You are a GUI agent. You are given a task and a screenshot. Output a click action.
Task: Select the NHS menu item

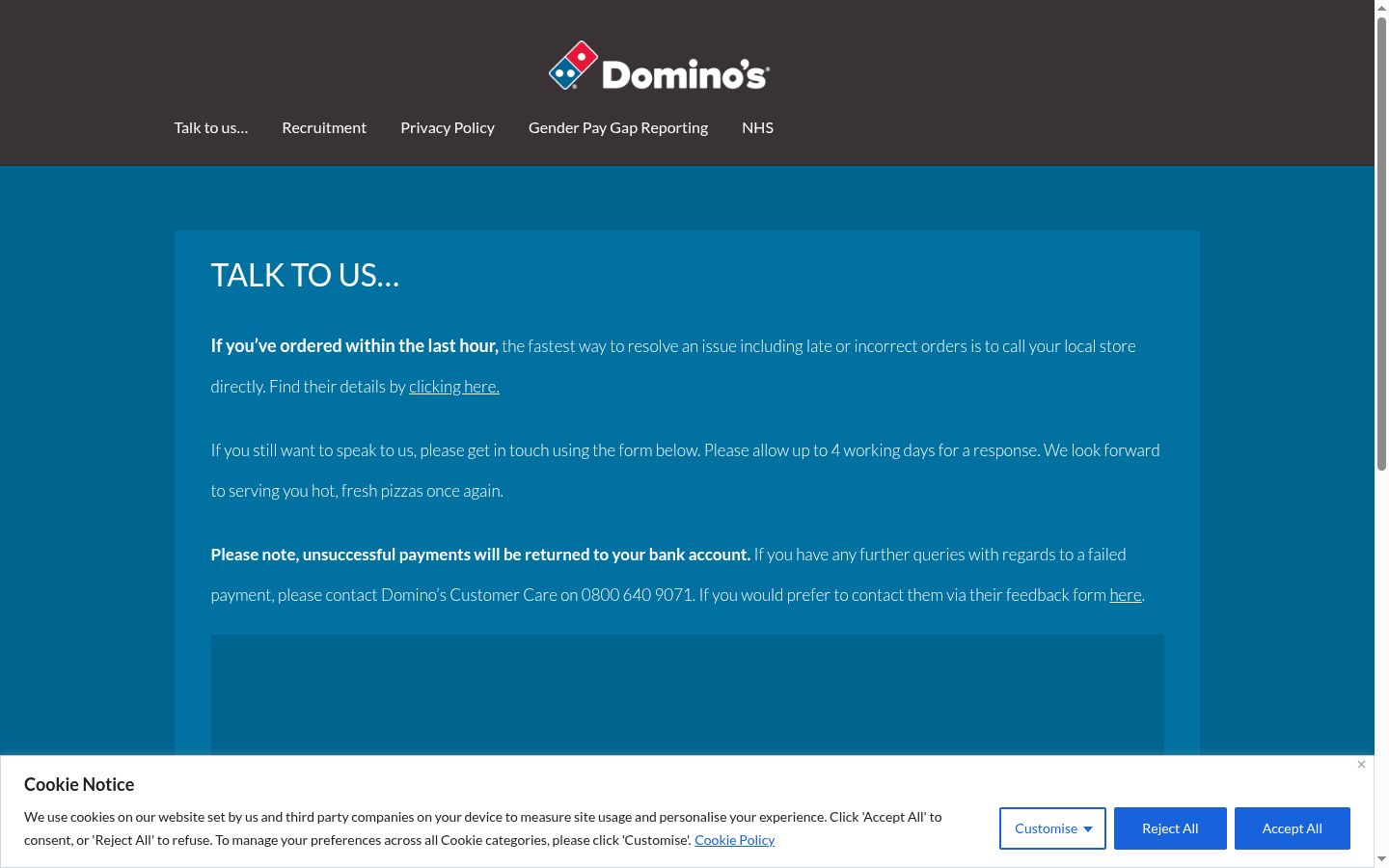click(x=757, y=127)
